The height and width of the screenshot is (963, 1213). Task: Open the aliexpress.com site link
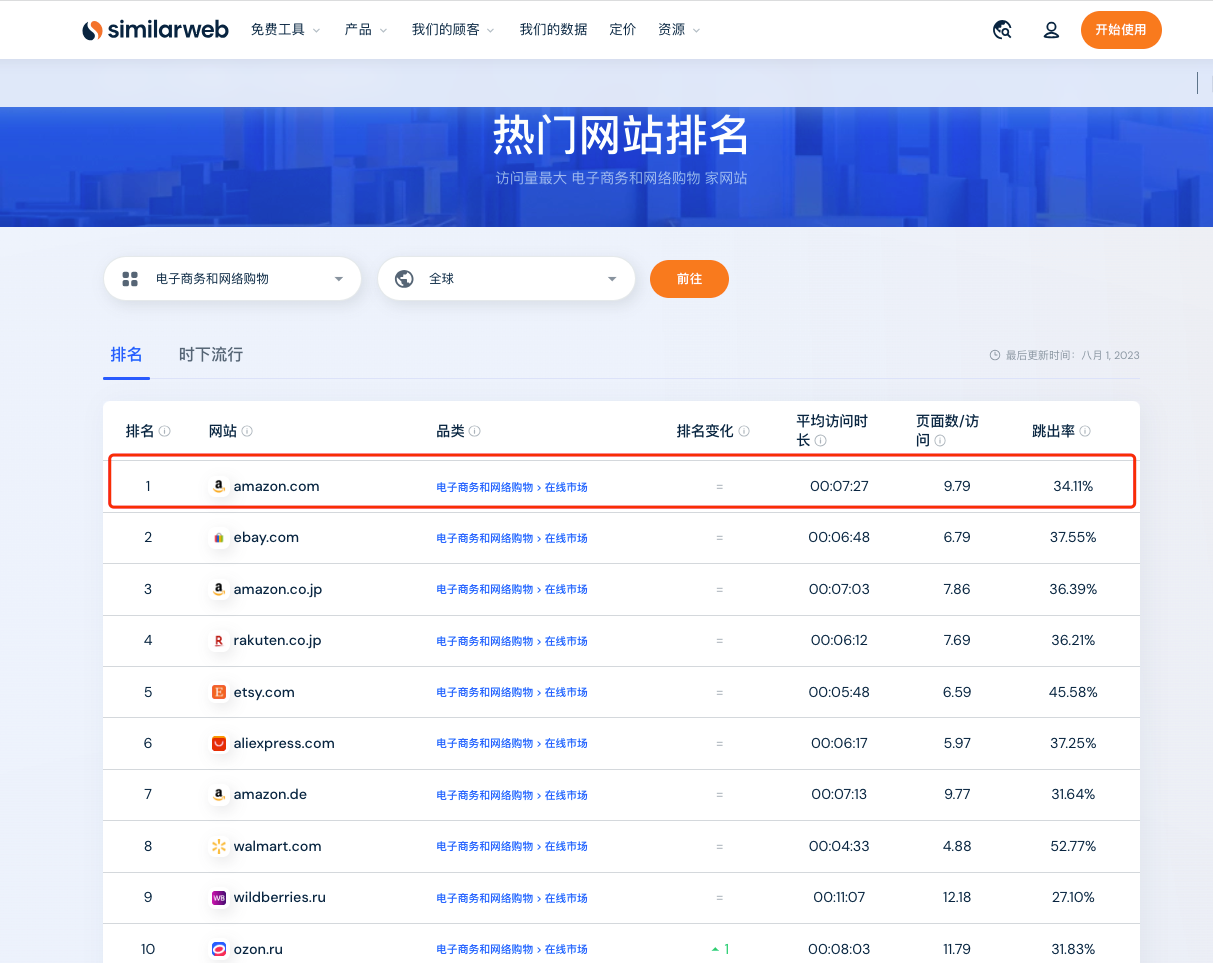point(284,743)
